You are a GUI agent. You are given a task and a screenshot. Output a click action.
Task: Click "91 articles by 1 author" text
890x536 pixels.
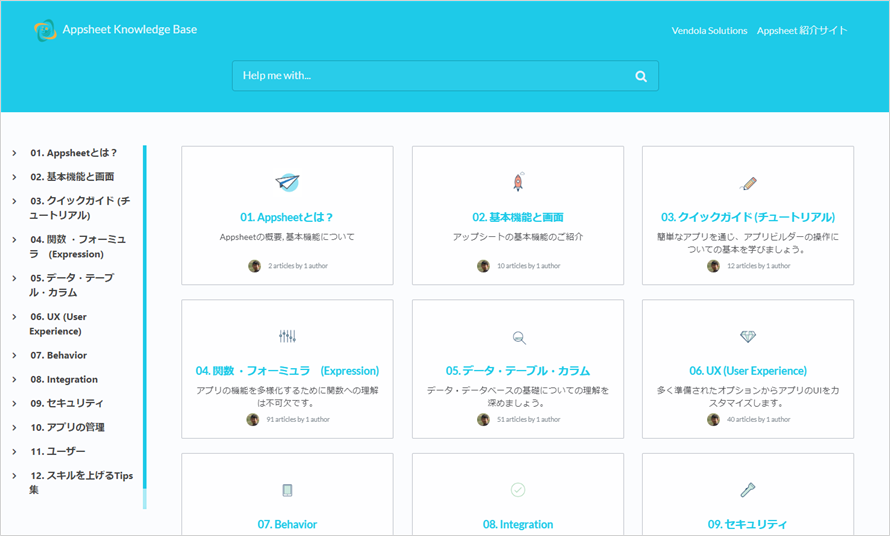[x=298, y=420]
